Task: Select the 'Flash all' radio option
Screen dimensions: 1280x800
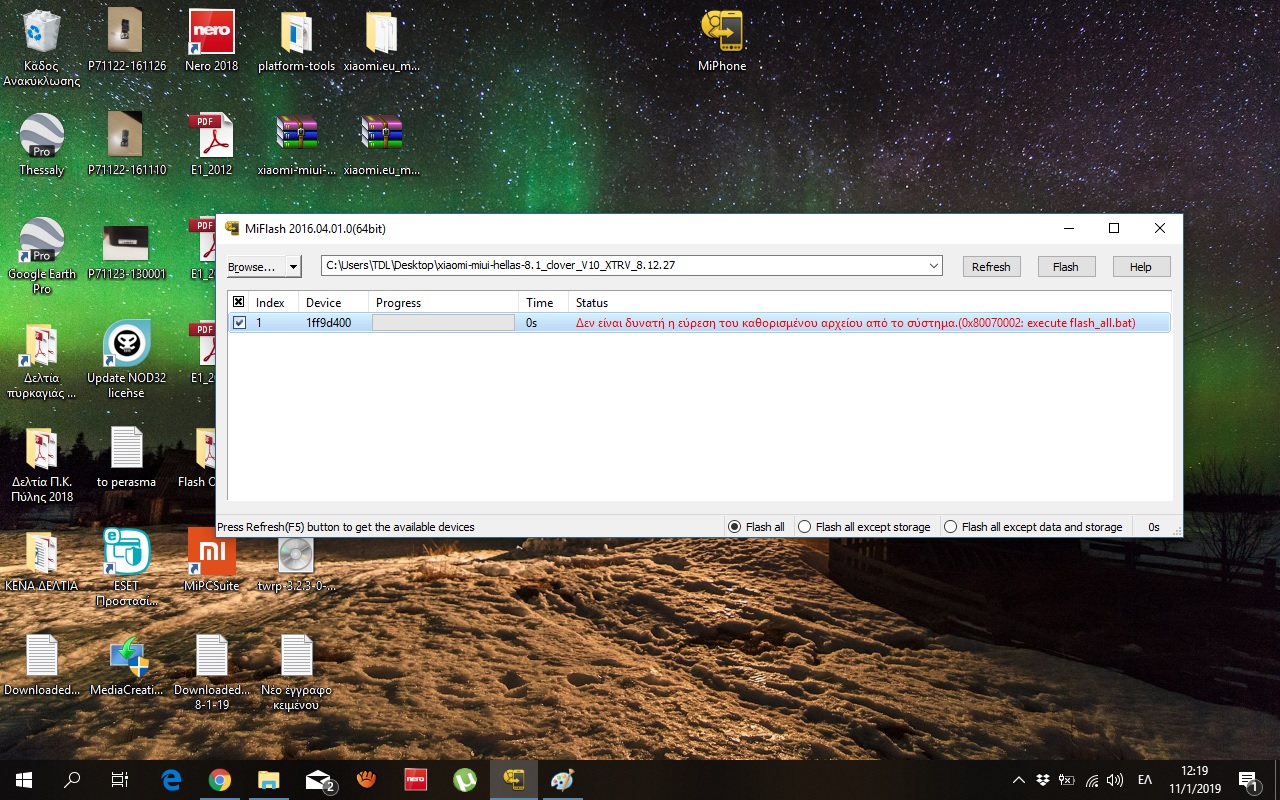Action: (x=735, y=527)
